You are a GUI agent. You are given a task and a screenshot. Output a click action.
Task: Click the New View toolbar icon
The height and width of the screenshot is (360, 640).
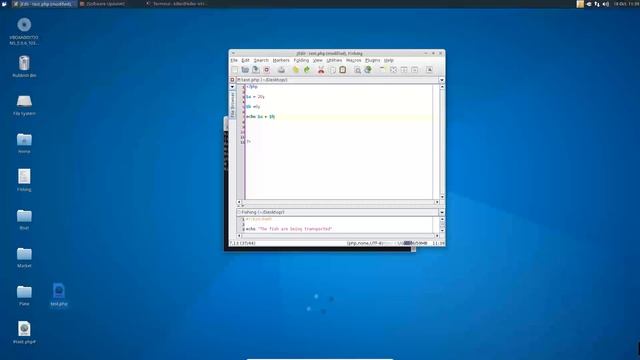(382, 70)
